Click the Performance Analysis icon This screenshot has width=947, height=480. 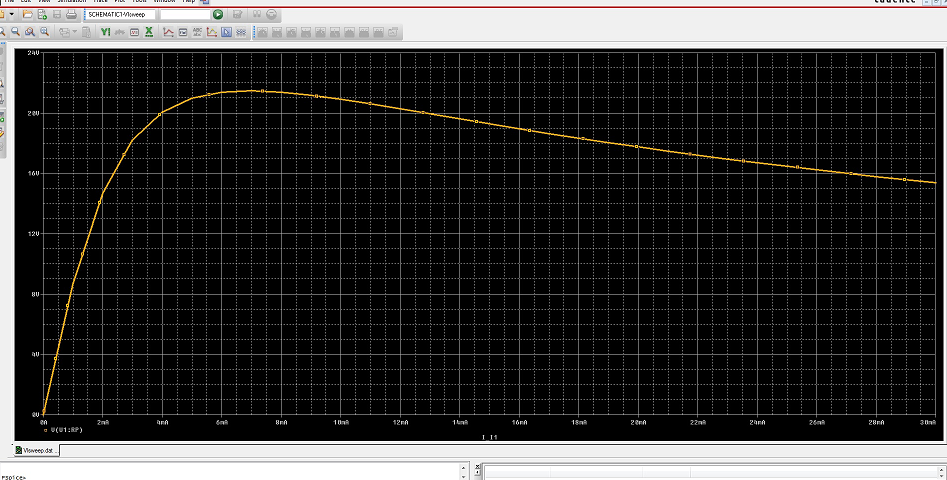click(x=135, y=32)
